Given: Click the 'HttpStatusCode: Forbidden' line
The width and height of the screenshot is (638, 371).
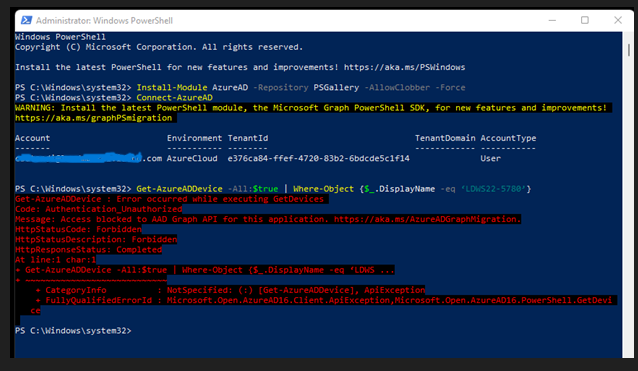Looking at the screenshot, I should click(x=78, y=229).
